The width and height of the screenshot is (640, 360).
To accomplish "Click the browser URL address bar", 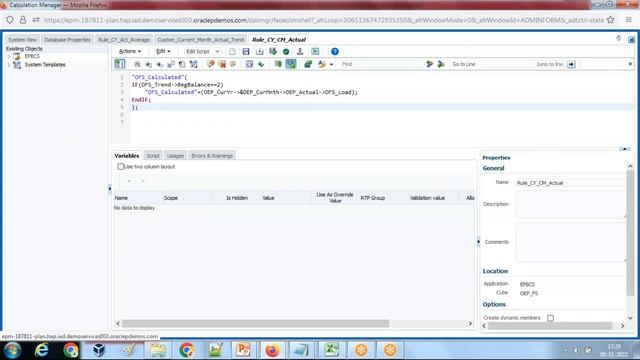I will [323, 20].
